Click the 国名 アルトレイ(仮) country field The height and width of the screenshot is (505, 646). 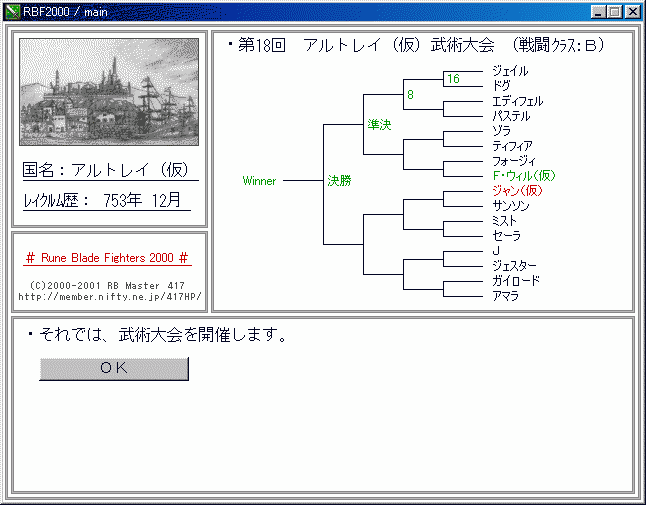pyautogui.click(x=106, y=170)
